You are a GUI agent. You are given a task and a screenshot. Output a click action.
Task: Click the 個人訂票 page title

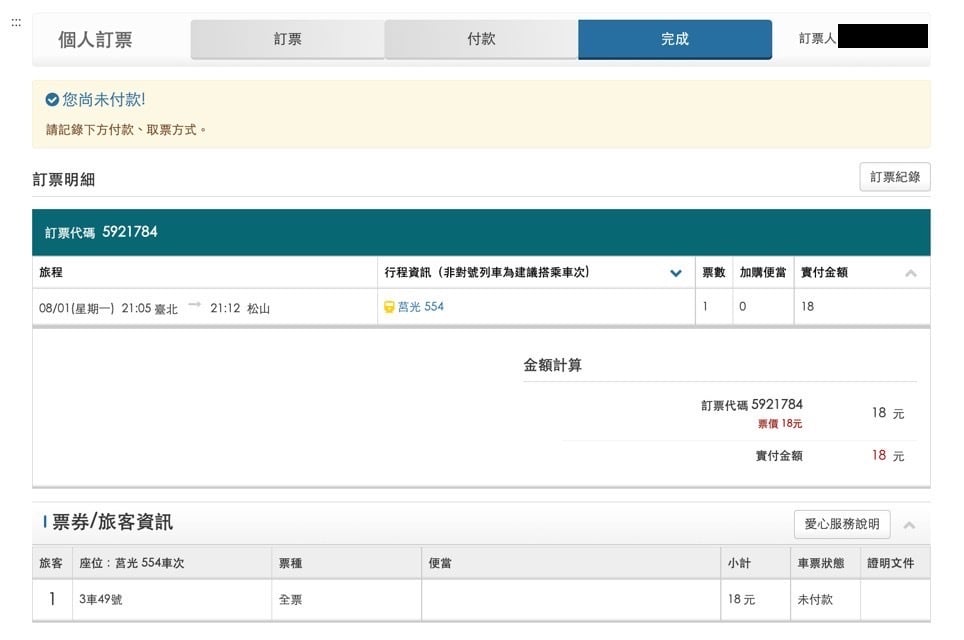click(x=95, y=40)
